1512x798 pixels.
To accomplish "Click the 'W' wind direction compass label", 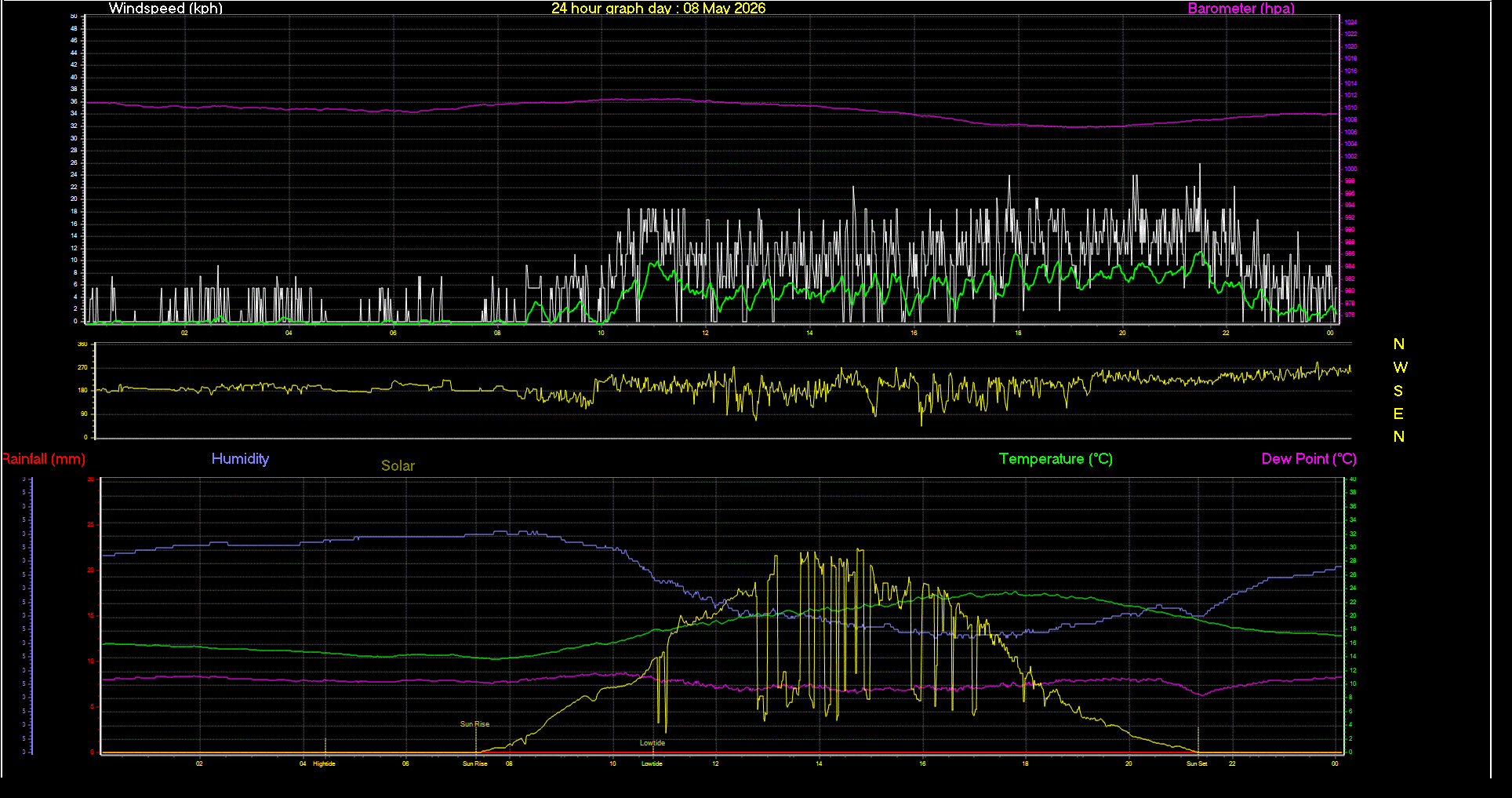I will click(1400, 367).
